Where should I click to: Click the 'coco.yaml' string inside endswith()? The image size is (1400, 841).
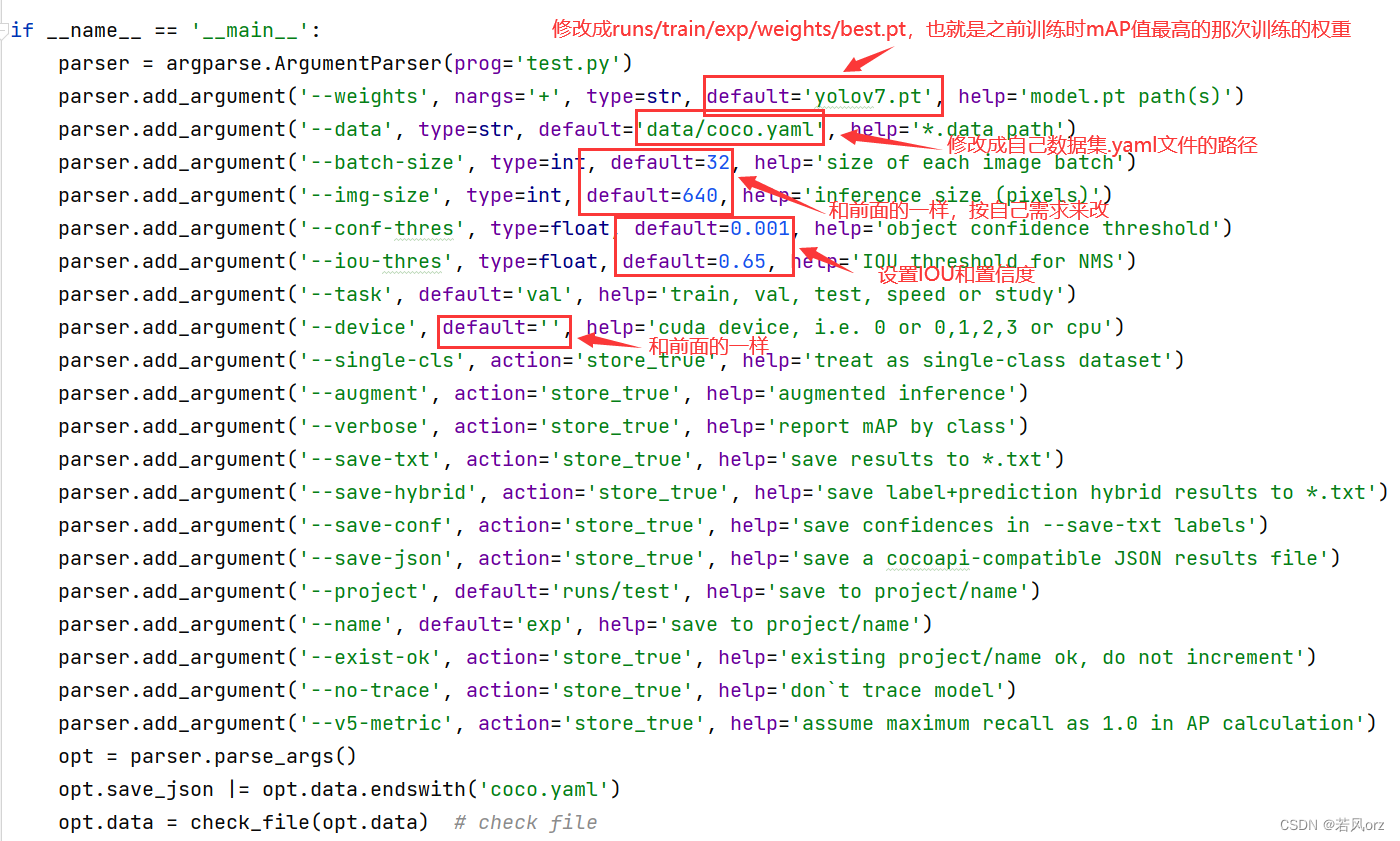[x=545, y=789]
